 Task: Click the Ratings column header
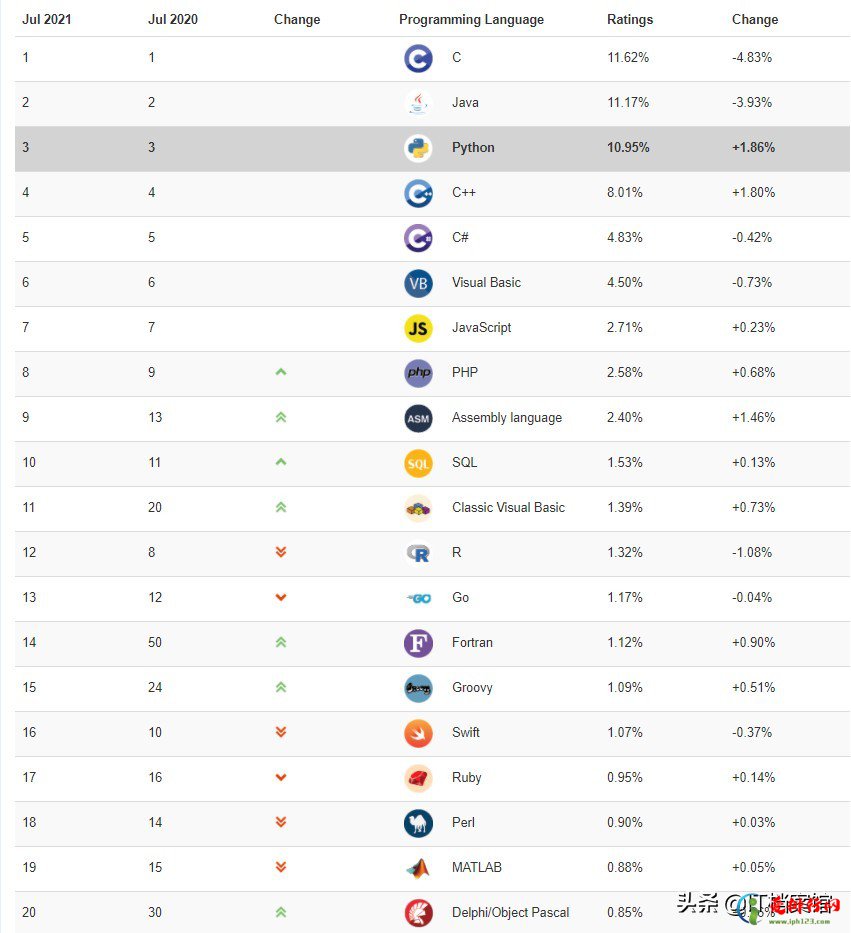pyautogui.click(x=630, y=20)
